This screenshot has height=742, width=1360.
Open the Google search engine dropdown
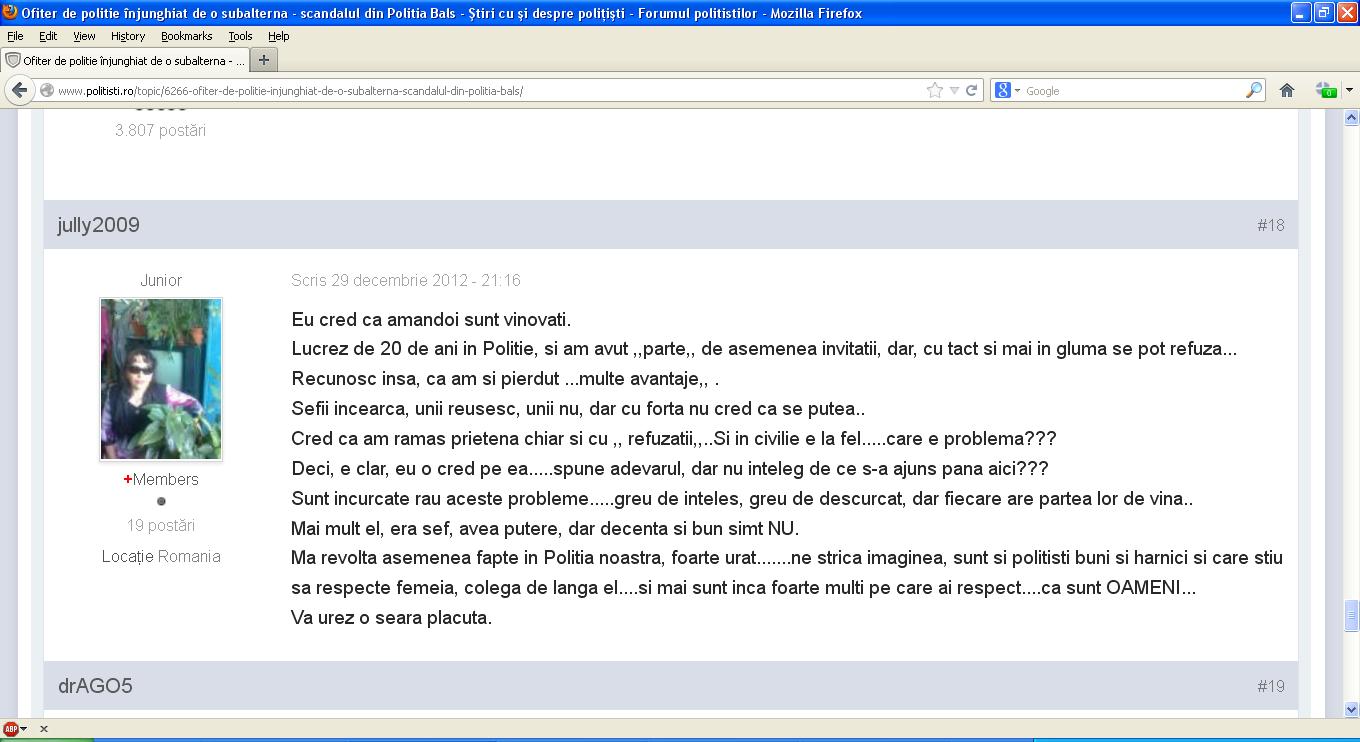pos(1007,90)
